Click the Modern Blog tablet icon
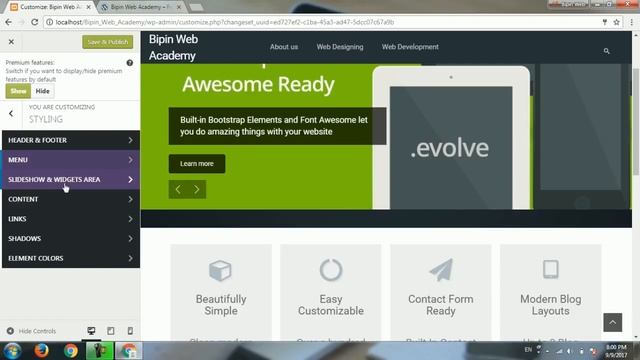Image resolution: width=640 pixels, height=360 pixels. [x=551, y=269]
